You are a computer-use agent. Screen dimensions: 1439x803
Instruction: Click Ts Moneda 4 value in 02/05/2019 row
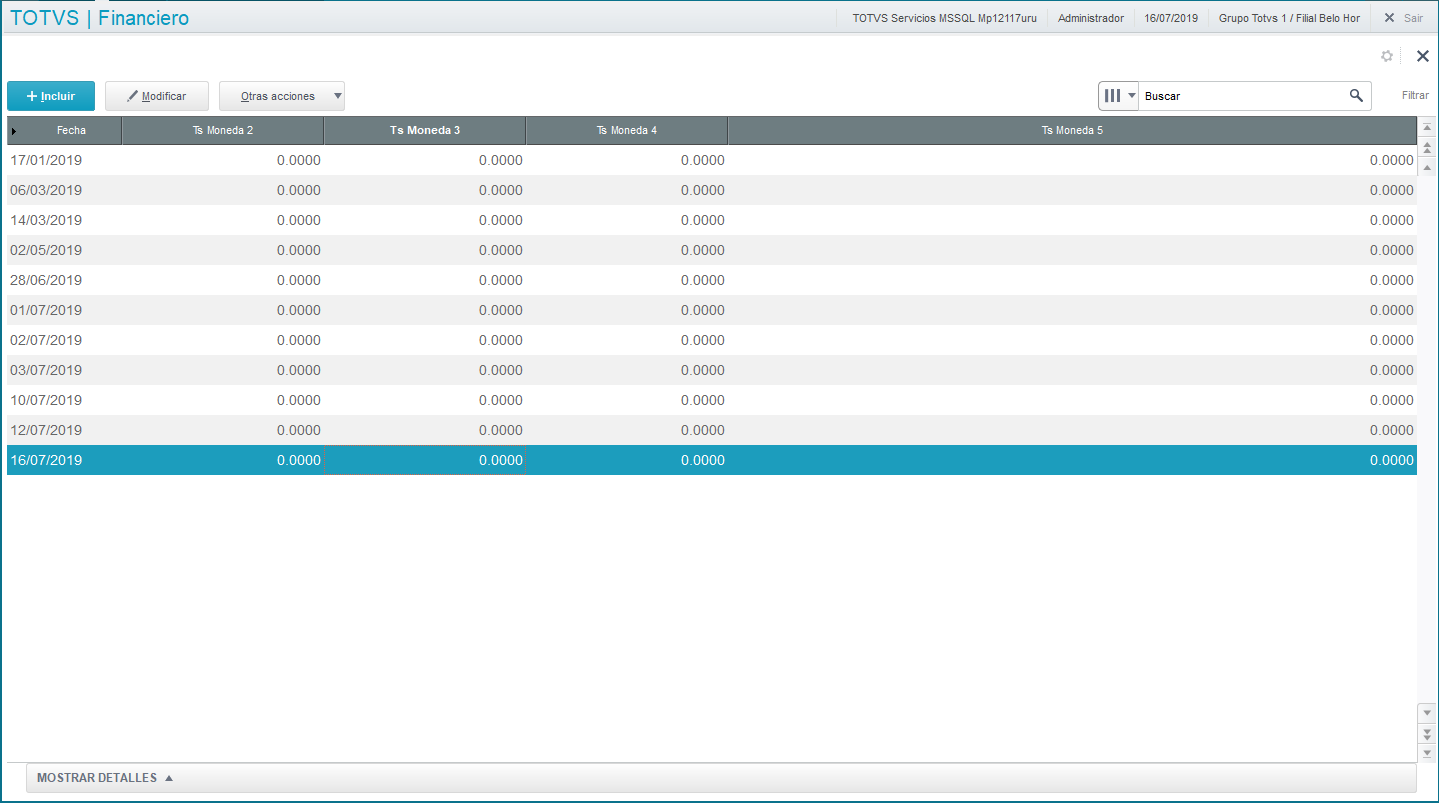[x=703, y=250]
